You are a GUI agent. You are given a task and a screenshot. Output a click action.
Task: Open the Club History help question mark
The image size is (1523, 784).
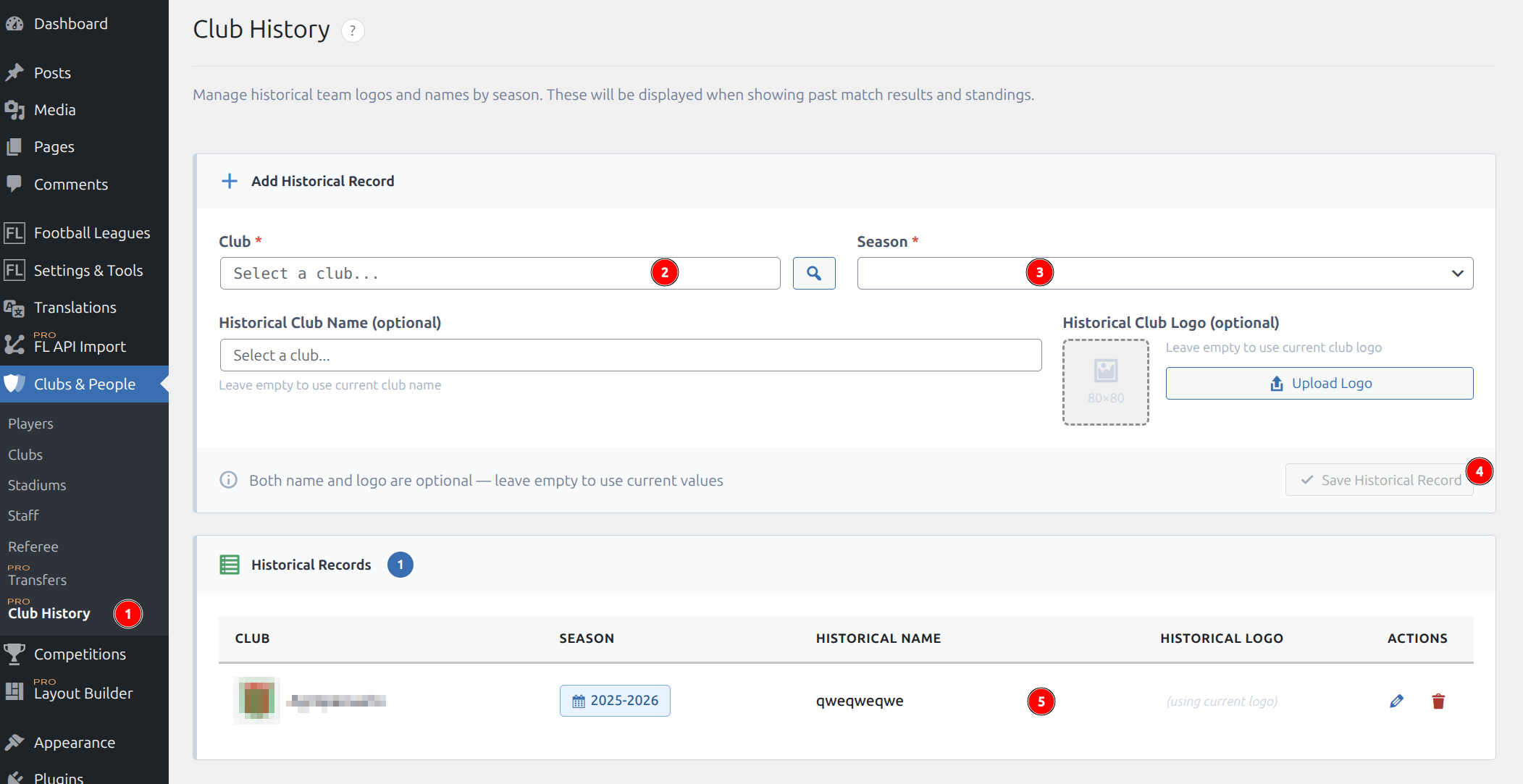[x=353, y=30]
